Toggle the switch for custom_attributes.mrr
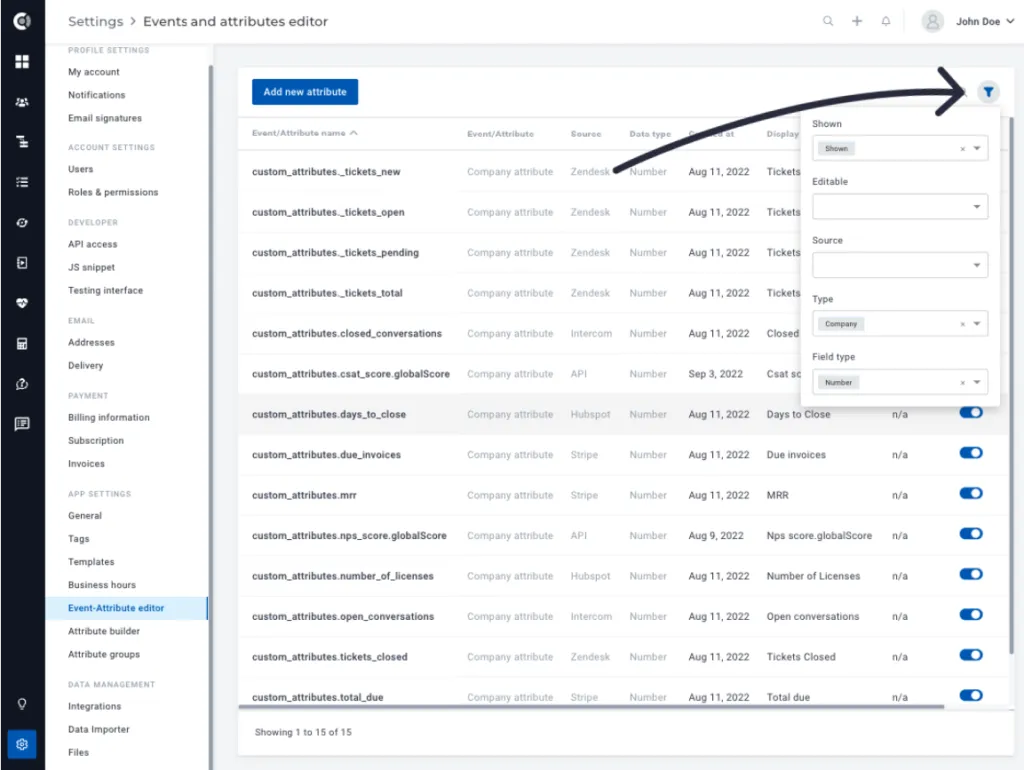Viewport: 1024px width, 770px height. pyautogui.click(x=971, y=494)
